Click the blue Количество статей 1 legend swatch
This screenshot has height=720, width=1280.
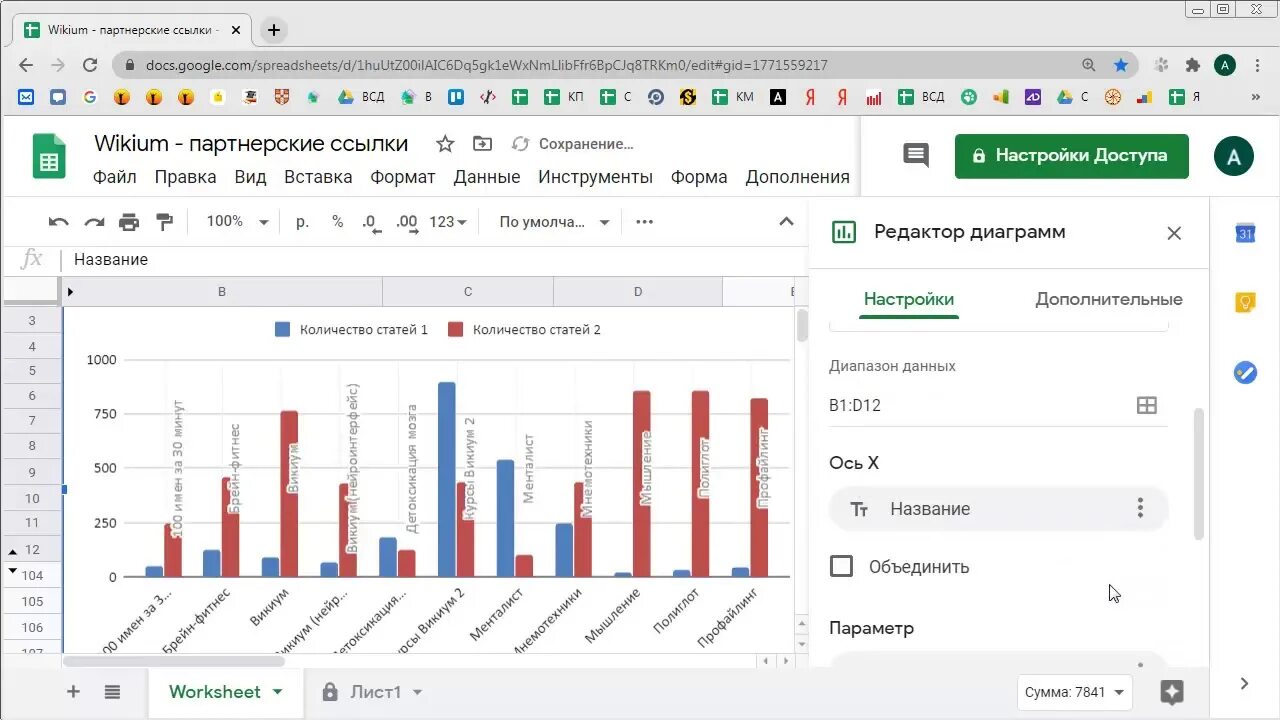pyautogui.click(x=282, y=329)
